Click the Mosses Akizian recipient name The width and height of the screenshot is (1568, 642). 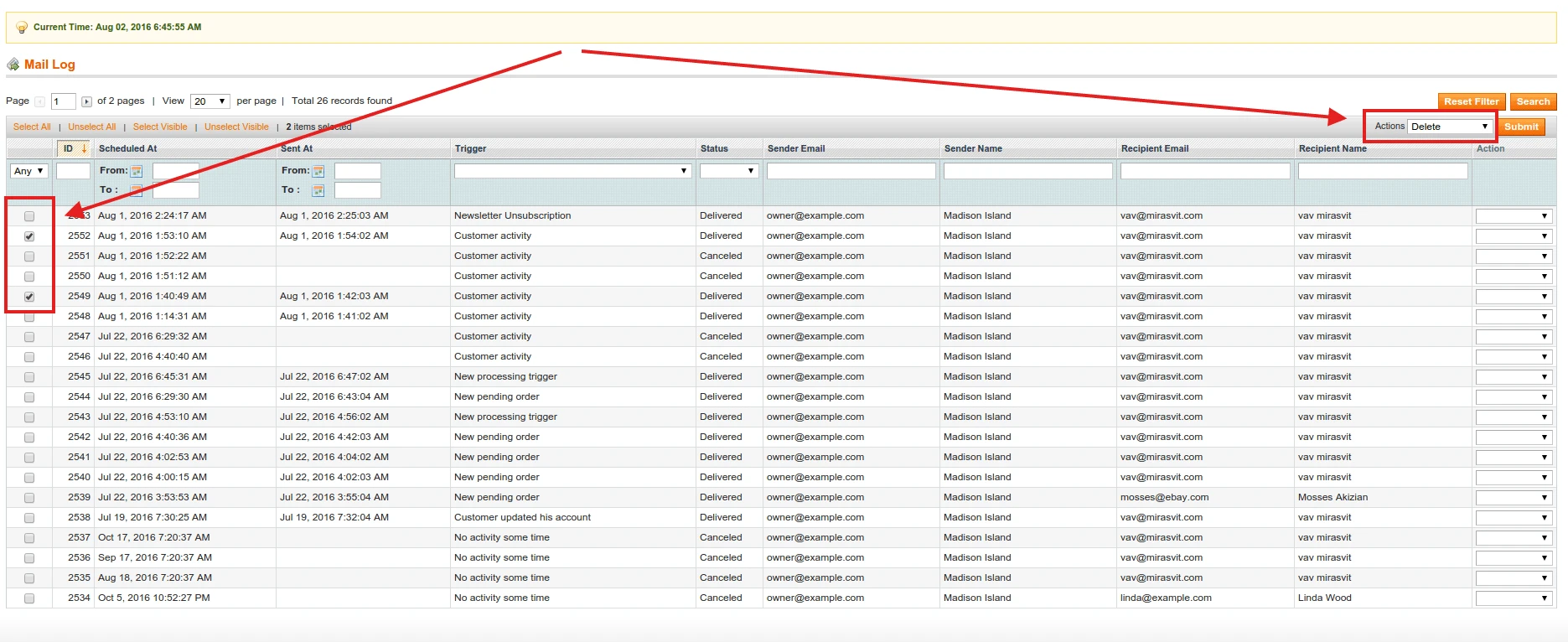click(x=1333, y=497)
